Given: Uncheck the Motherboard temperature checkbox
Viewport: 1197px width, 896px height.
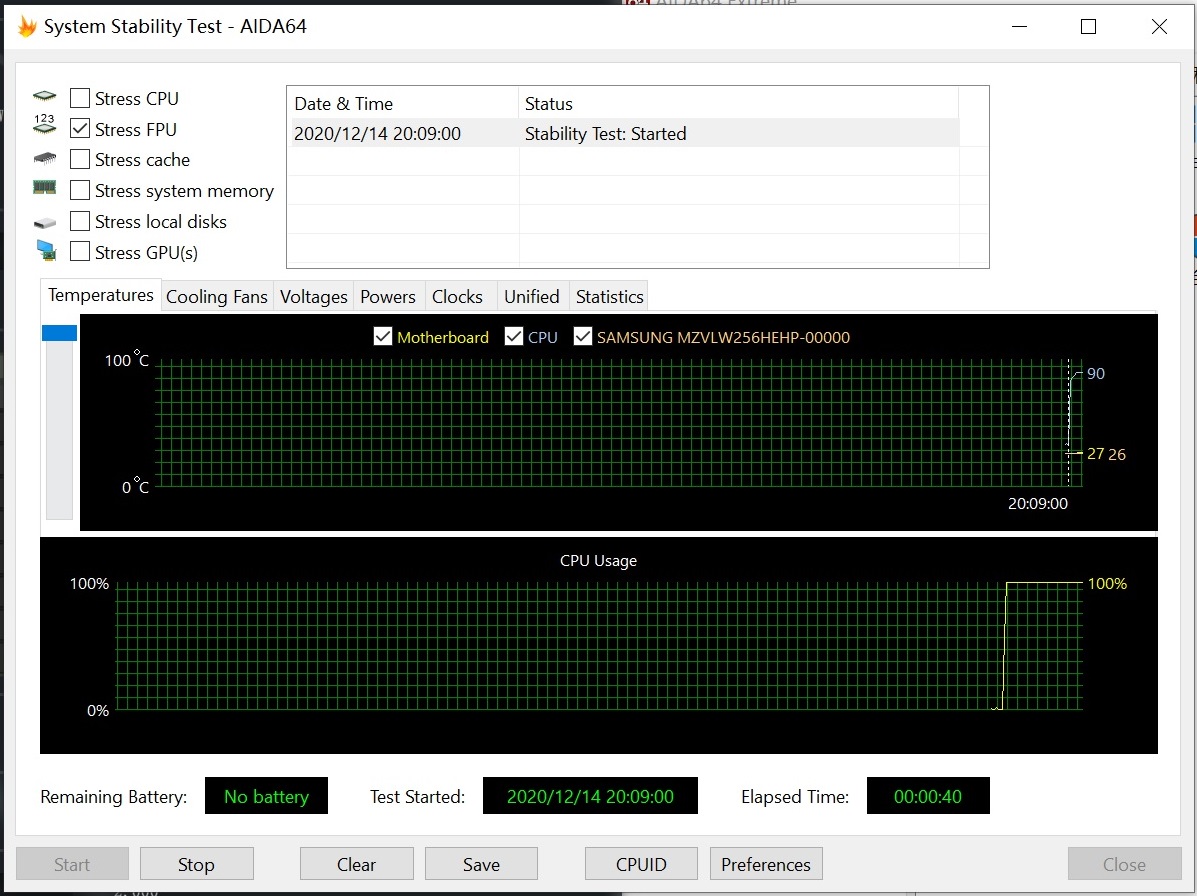Looking at the screenshot, I should 383,336.
